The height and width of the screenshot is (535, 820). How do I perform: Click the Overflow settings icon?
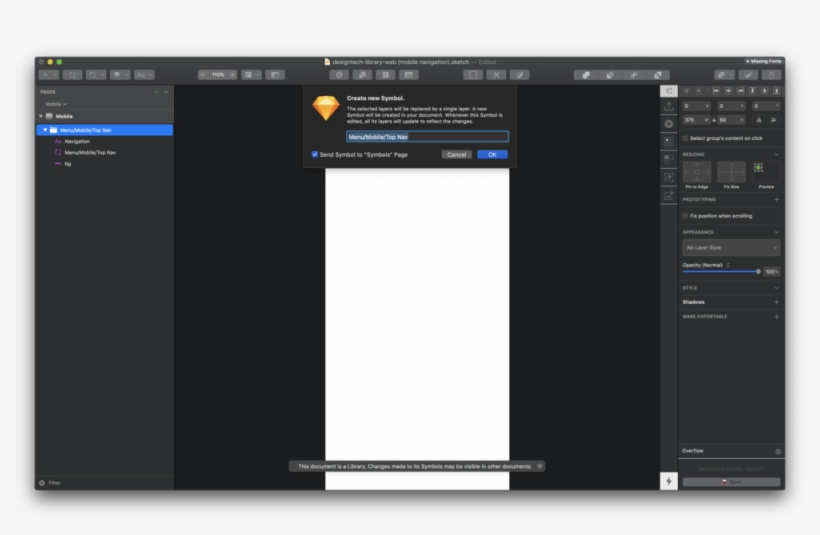[x=778, y=451]
